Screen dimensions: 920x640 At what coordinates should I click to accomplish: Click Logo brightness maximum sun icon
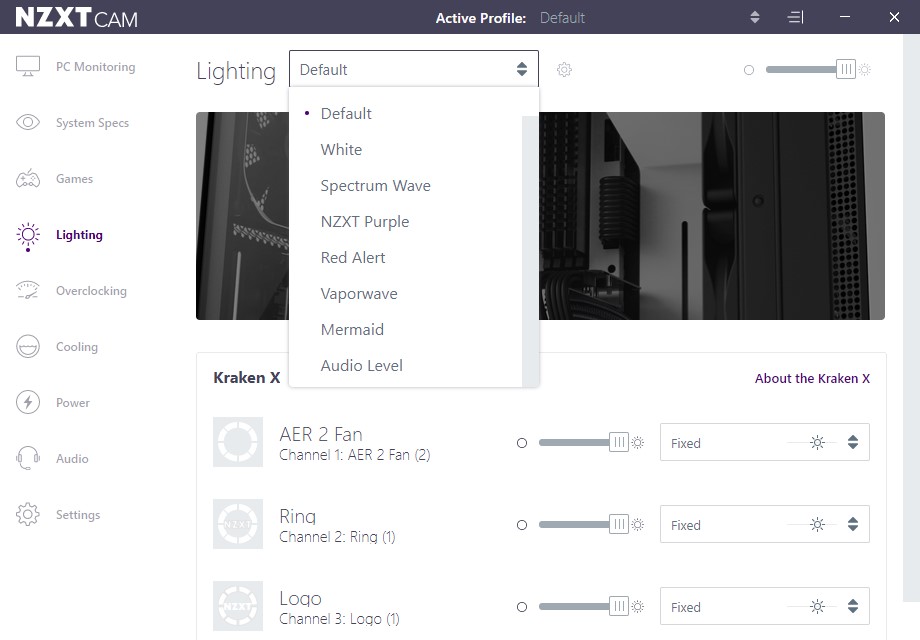[638, 607]
